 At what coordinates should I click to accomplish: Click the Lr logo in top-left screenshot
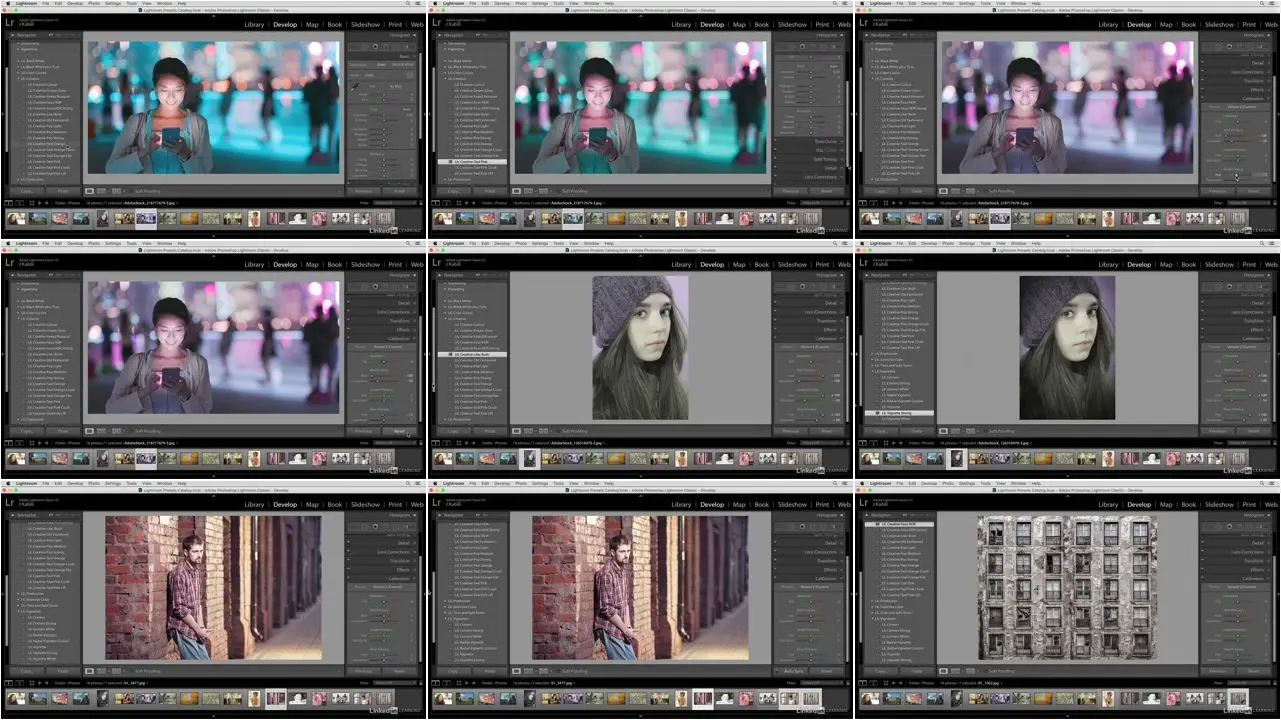tap(9, 23)
